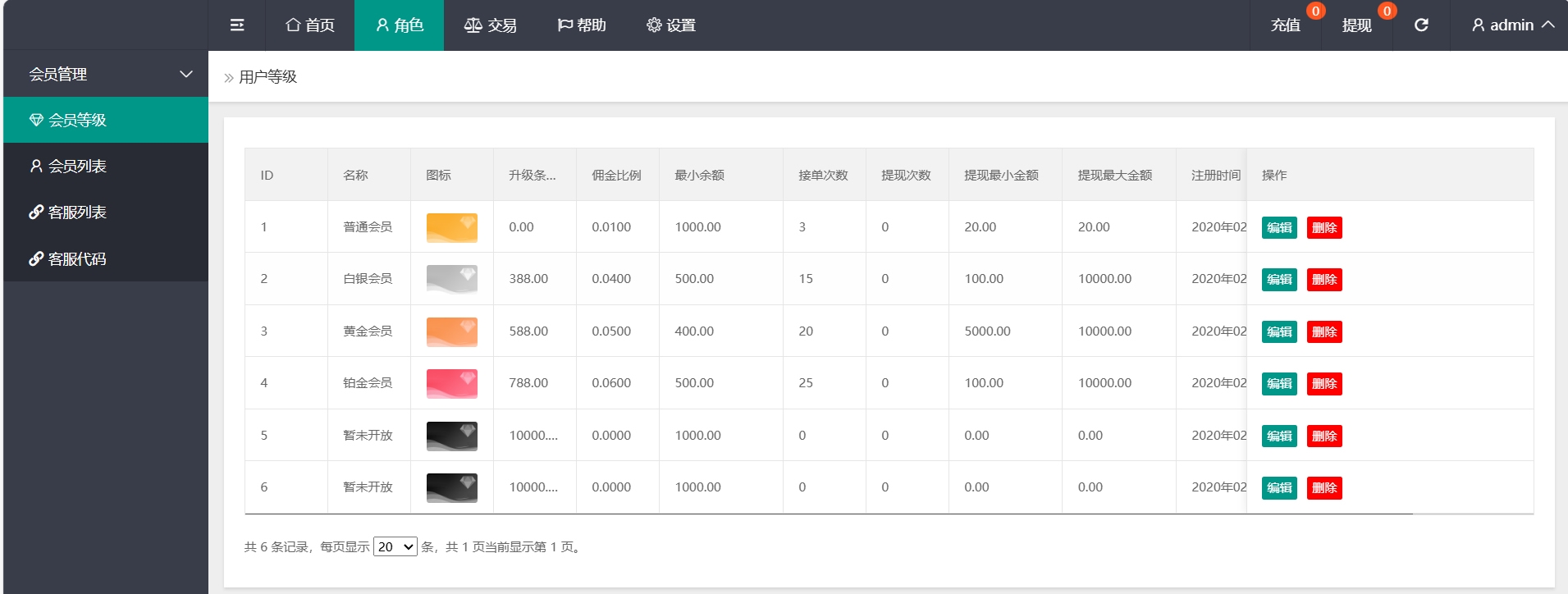Open the 设置 settings menu
This screenshot has height=594, width=1568.
671,25
